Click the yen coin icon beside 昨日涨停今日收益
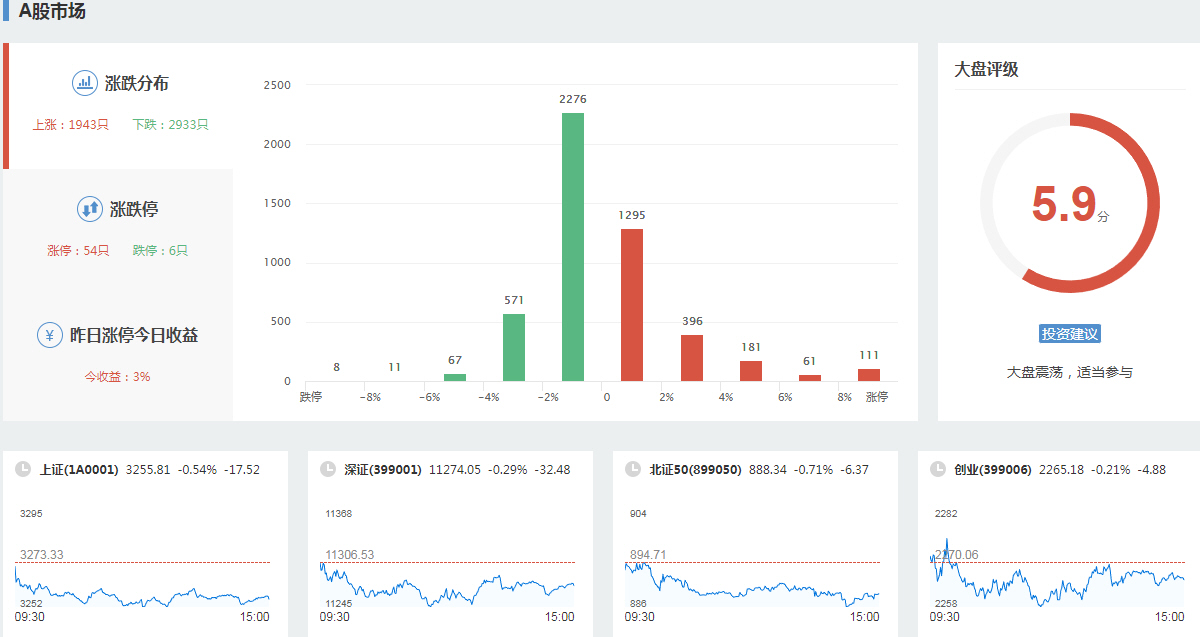Screen dimensions: 1200x637 [x=50, y=335]
